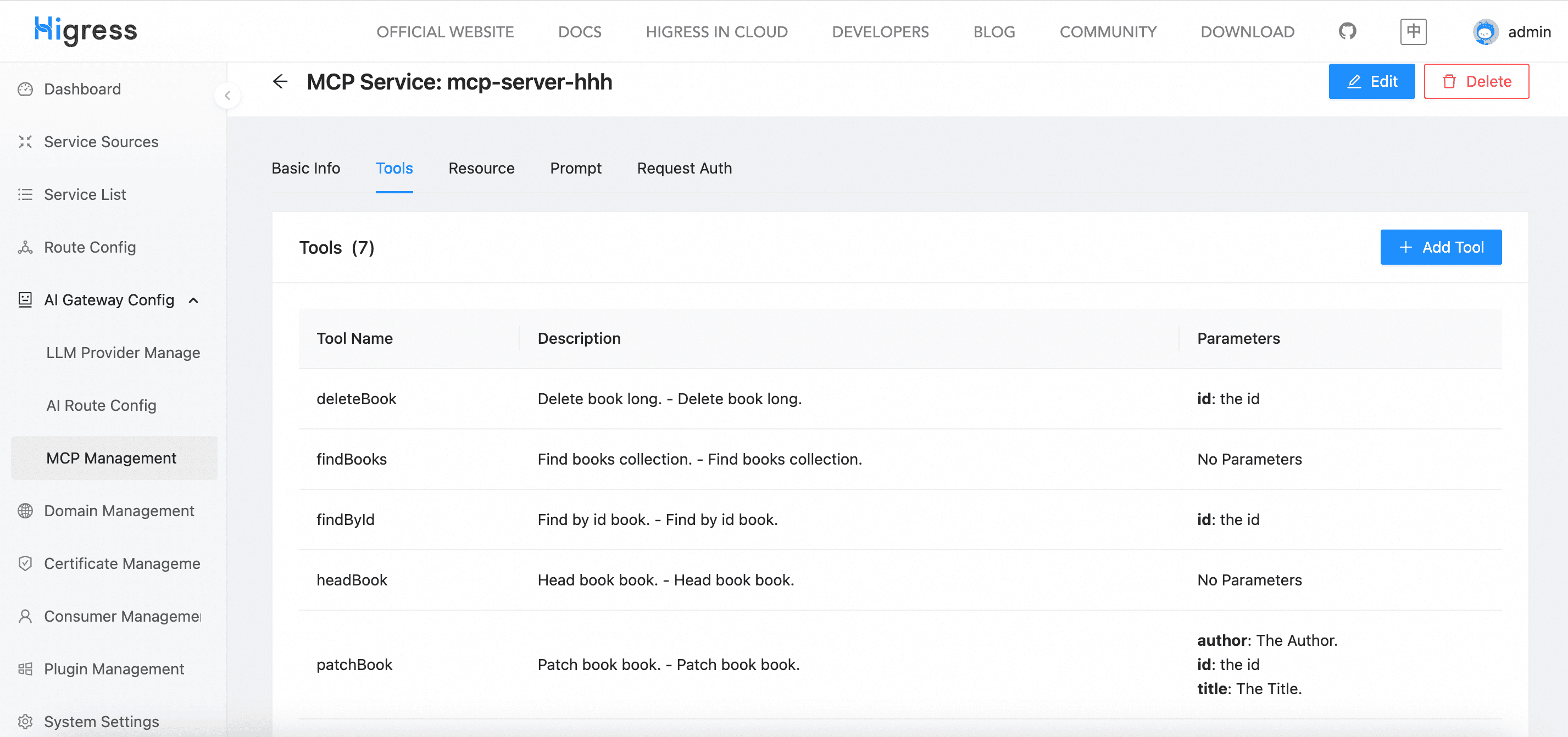Click the Add Tool button
This screenshot has width=1568, height=737.
tap(1441, 247)
